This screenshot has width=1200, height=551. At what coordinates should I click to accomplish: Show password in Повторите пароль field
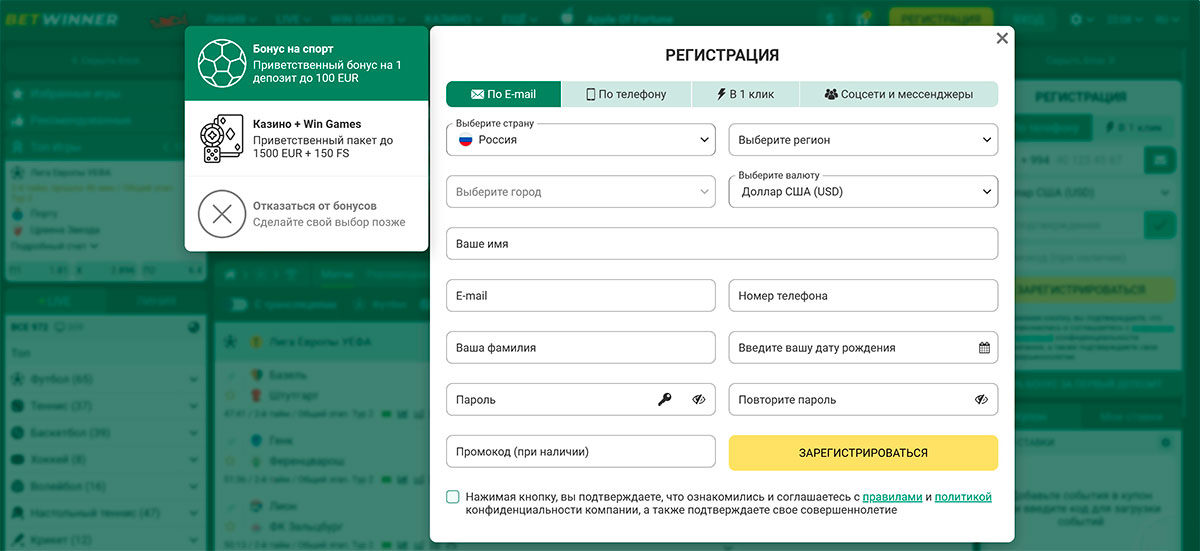[x=982, y=400]
